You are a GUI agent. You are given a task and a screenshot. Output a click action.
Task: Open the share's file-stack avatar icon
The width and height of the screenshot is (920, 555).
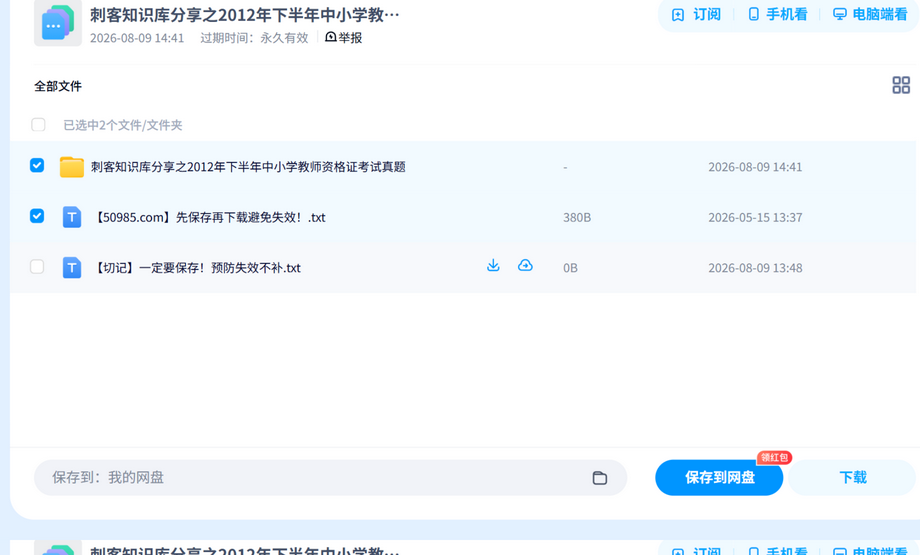(x=58, y=23)
